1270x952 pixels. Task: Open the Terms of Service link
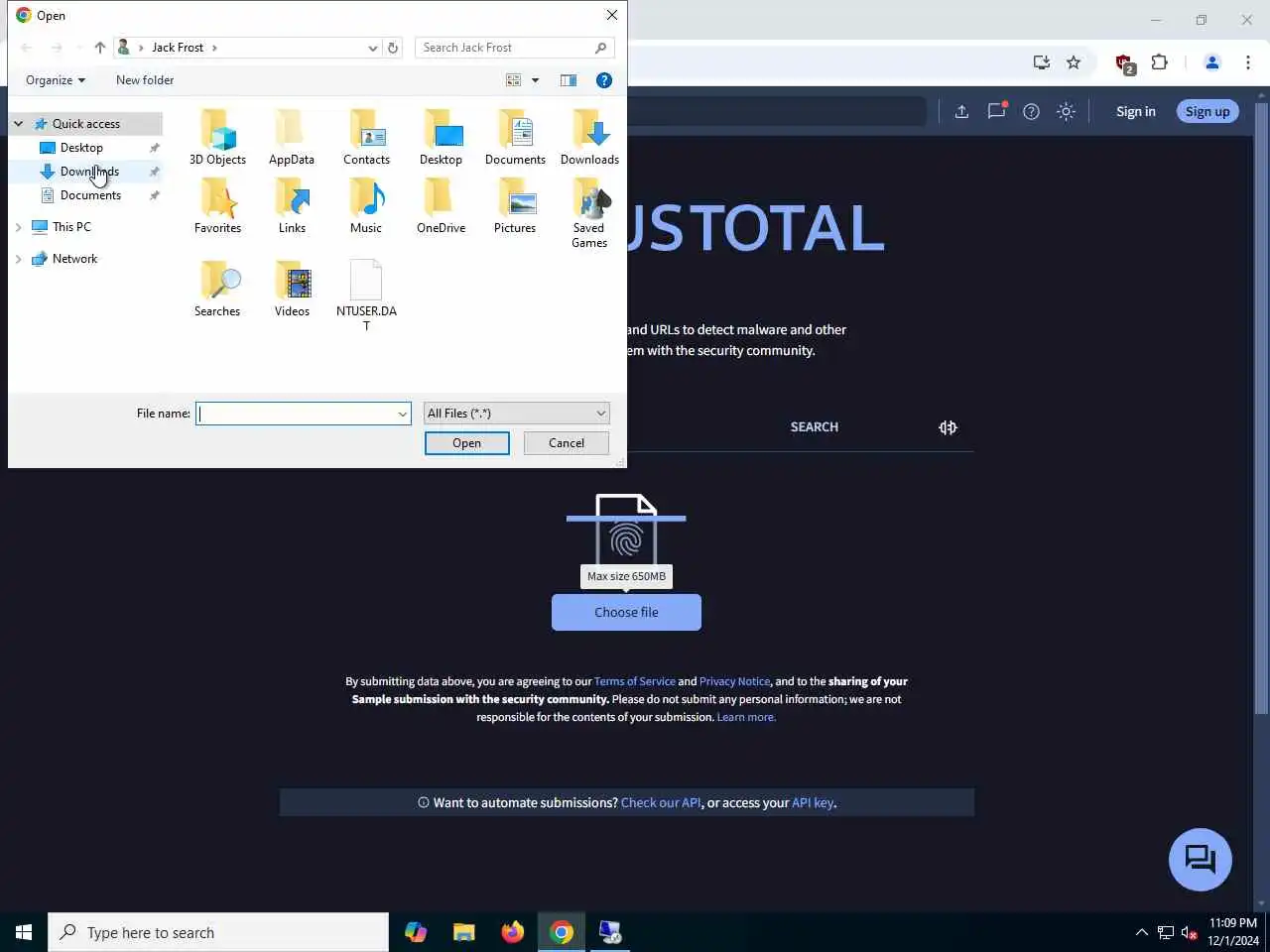[x=634, y=681]
